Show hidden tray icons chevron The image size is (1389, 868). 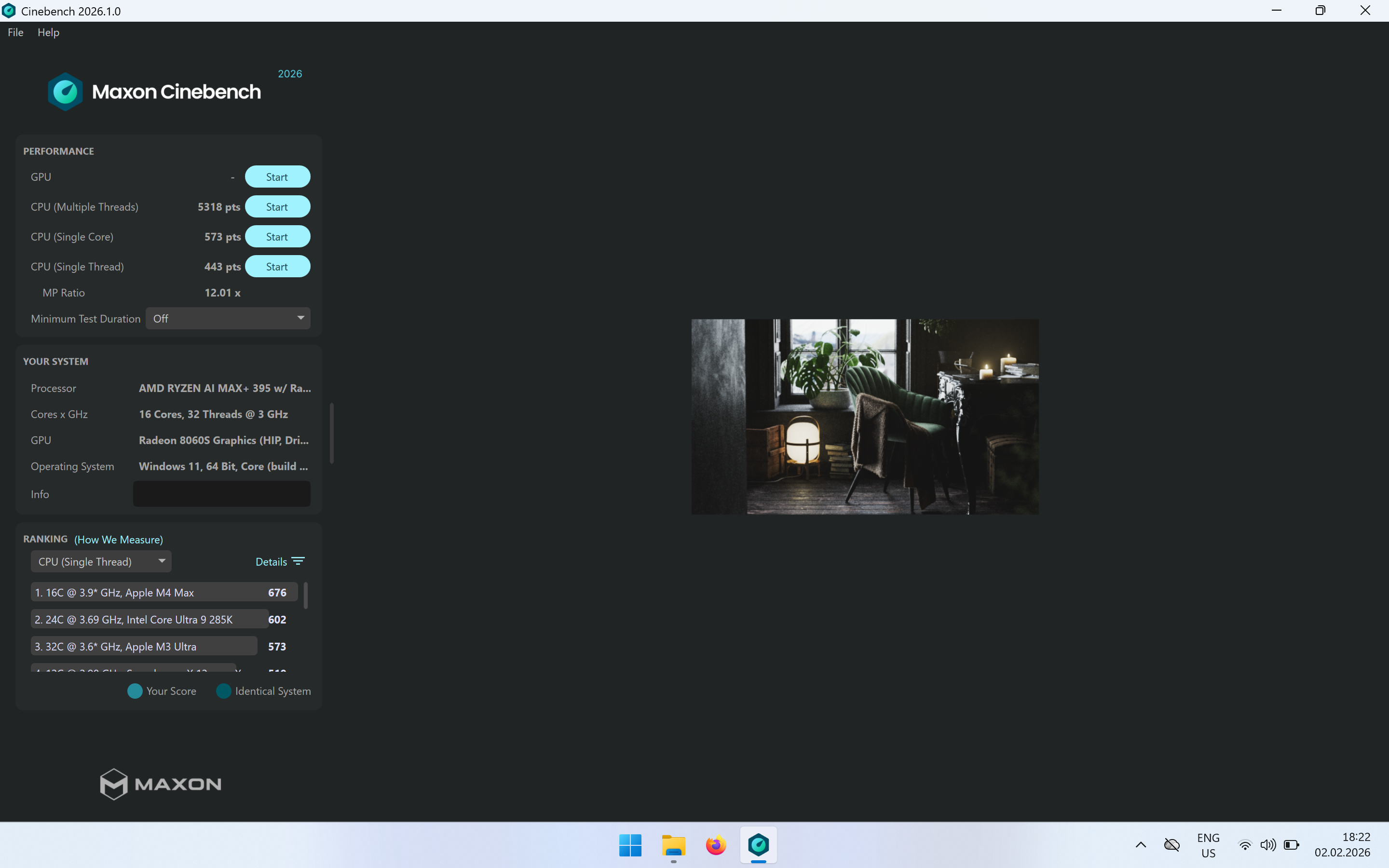(1141, 845)
